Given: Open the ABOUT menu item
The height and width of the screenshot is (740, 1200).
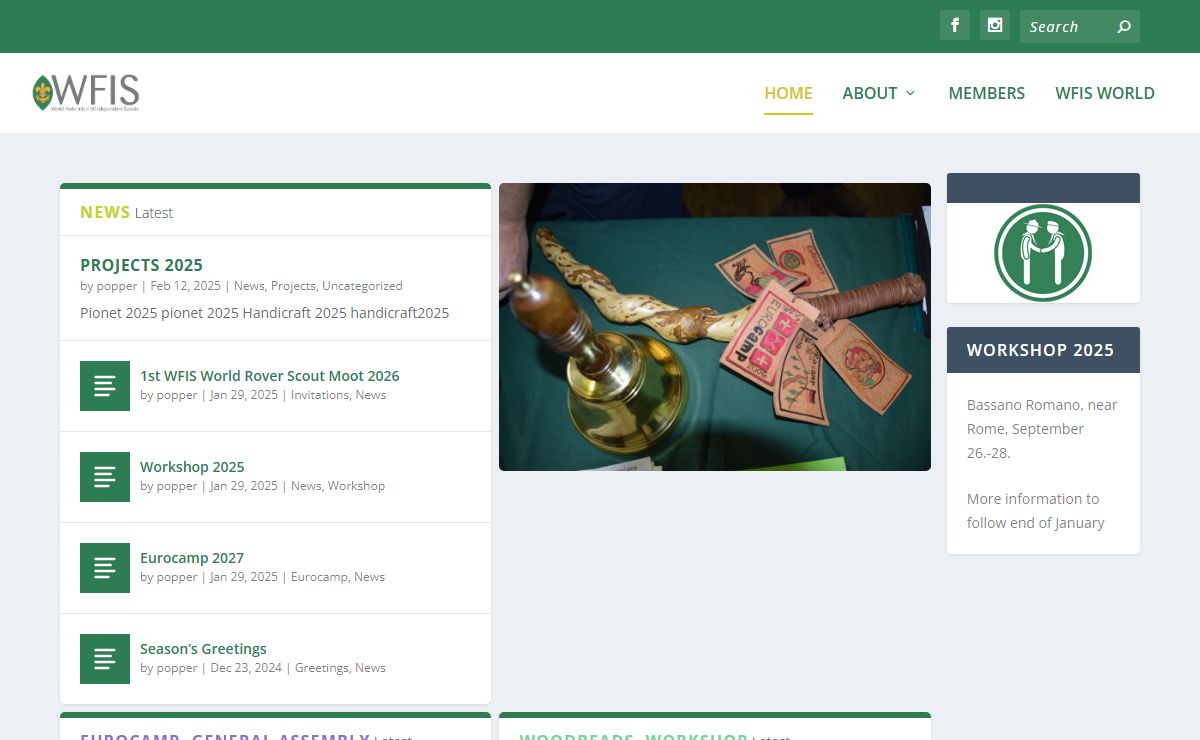Looking at the screenshot, I should (x=869, y=93).
